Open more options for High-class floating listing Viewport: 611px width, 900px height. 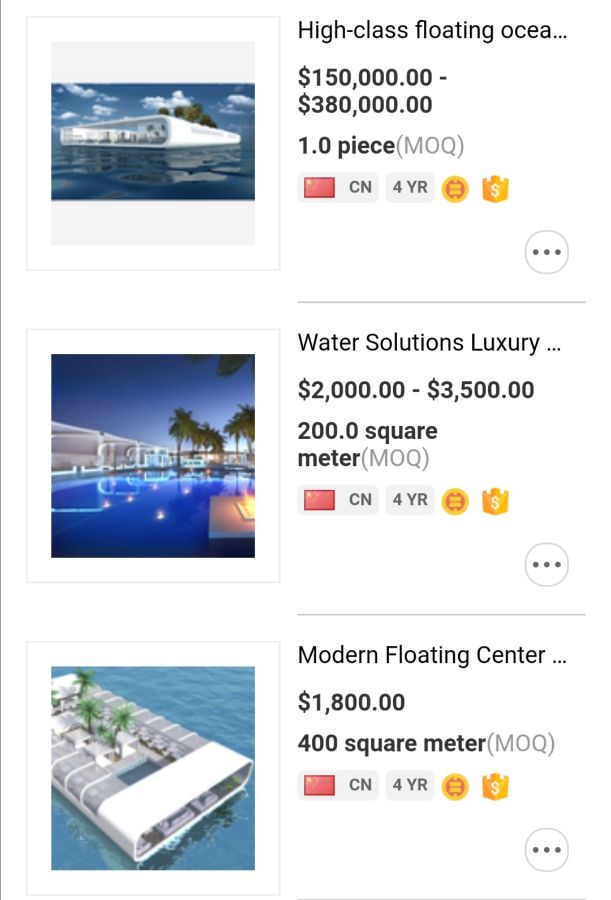546,252
